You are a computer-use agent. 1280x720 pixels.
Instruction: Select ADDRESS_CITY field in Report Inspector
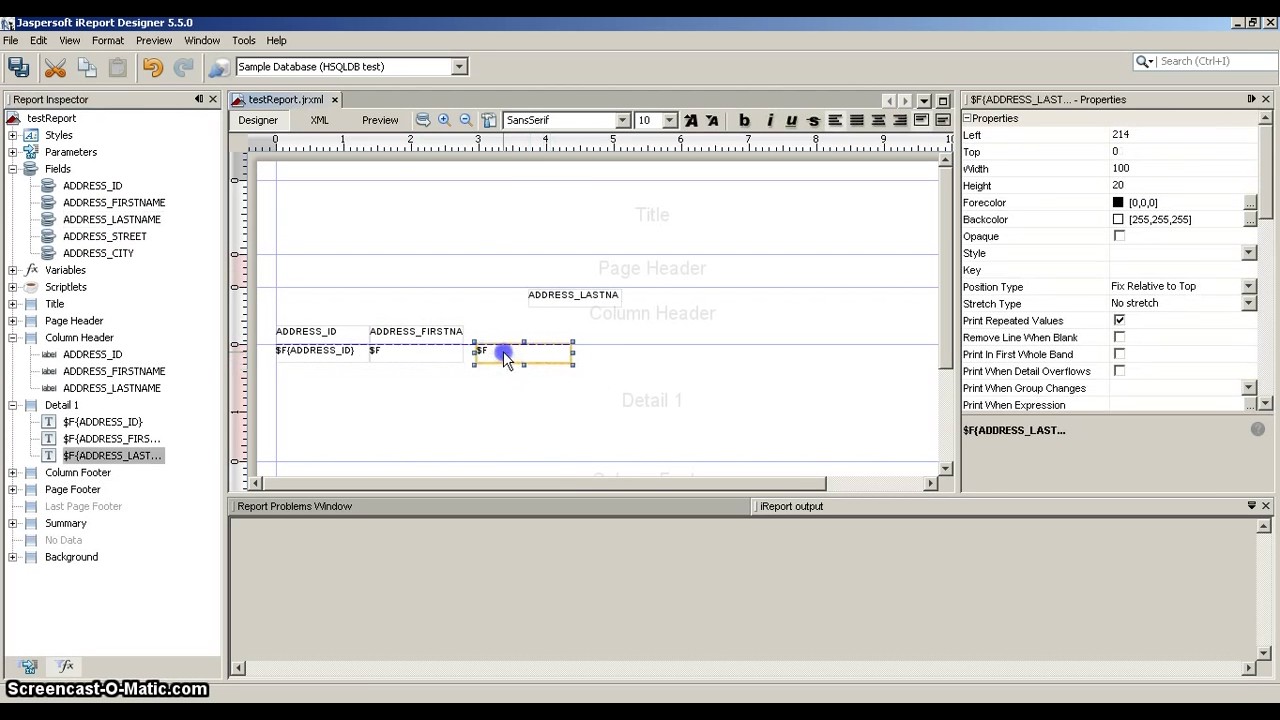98,253
